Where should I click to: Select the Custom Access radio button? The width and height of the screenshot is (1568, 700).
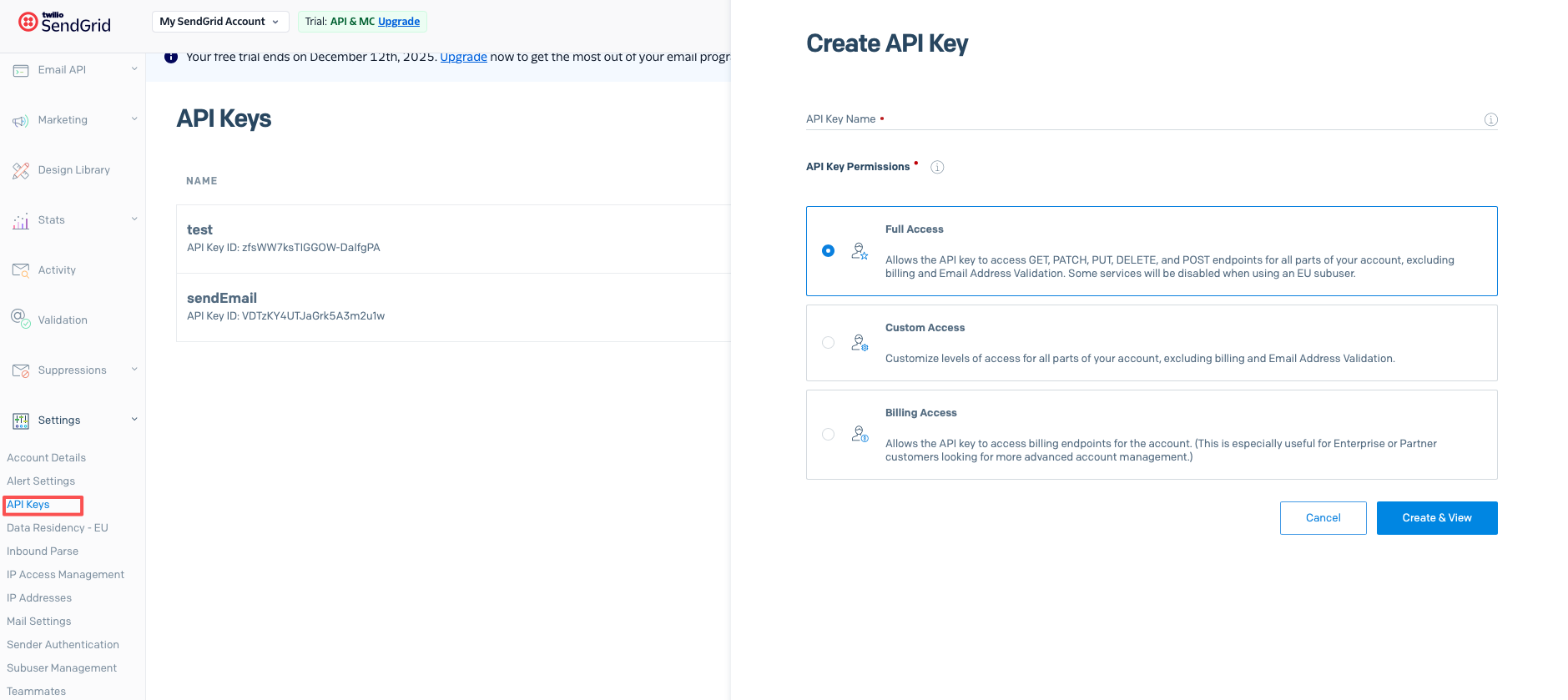coord(828,342)
